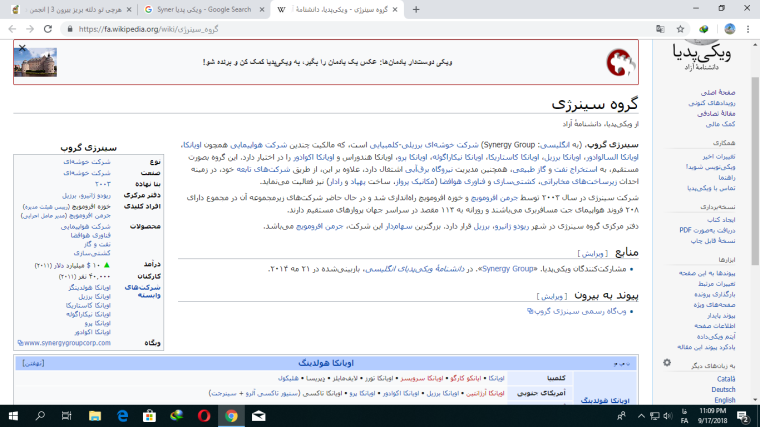Open مقالهٔ تصادفی sidebar link

(x=716, y=113)
